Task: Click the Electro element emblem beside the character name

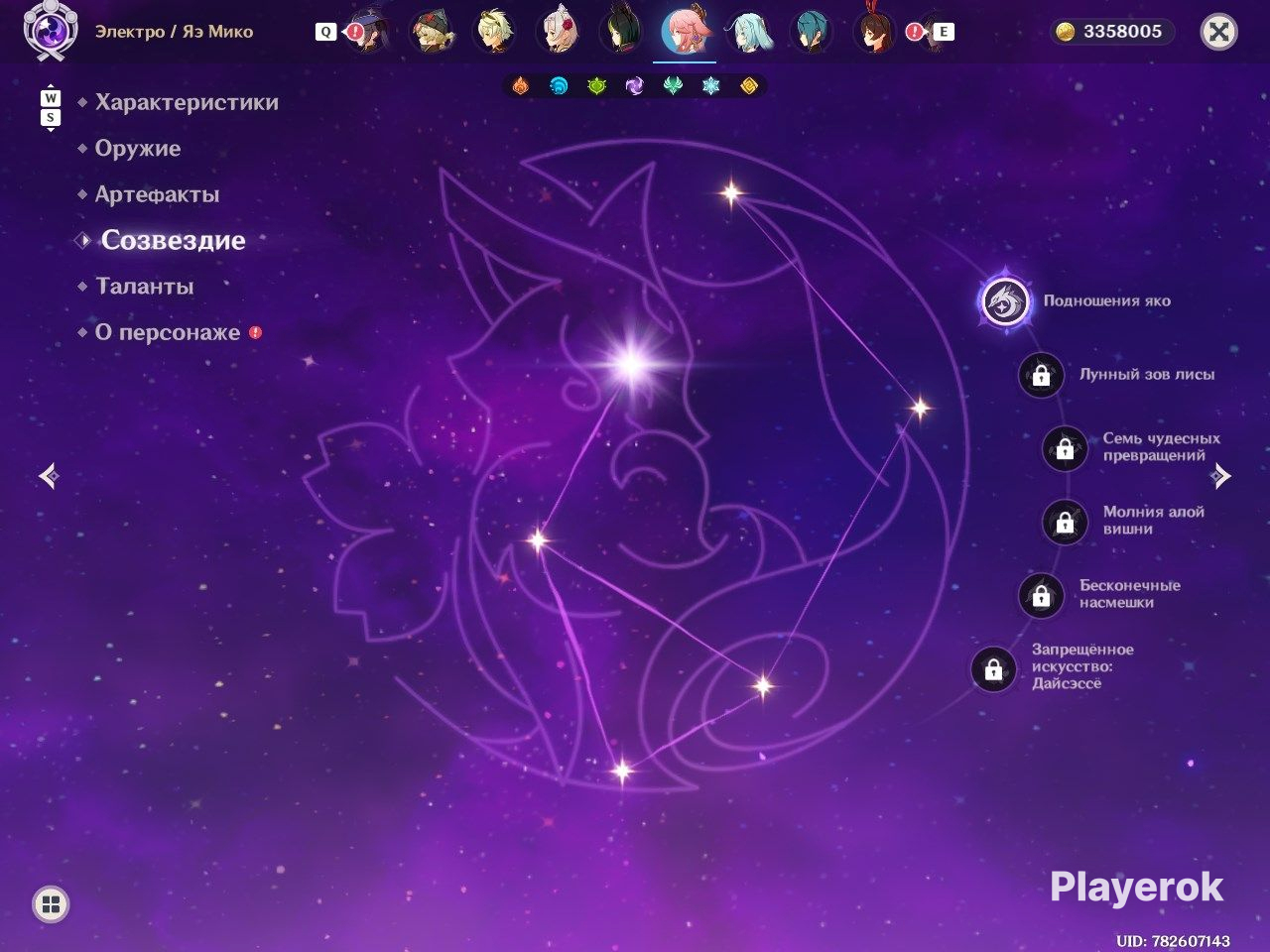Action: (49, 32)
